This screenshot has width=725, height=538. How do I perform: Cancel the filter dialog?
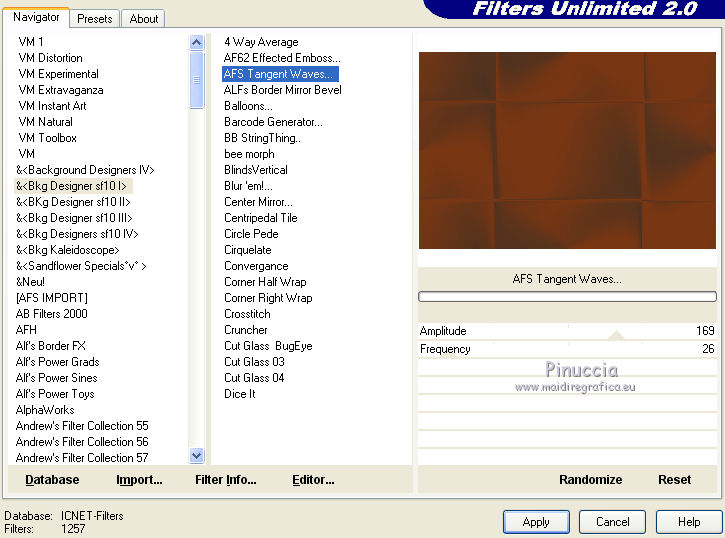pyautogui.click(x=613, y=522)
